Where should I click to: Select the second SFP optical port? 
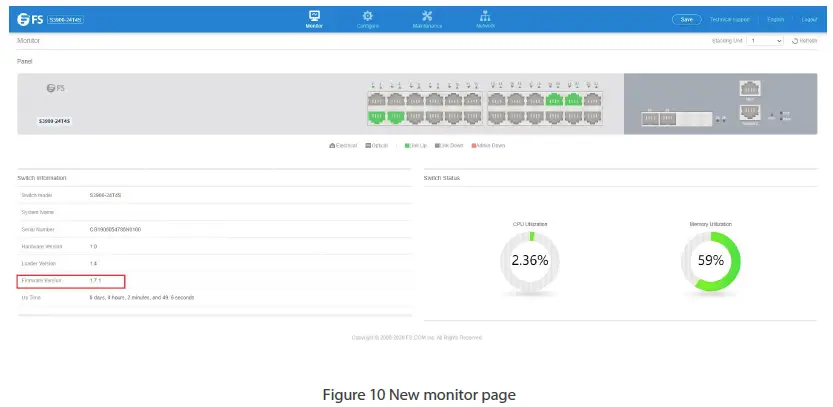point(668,119)
